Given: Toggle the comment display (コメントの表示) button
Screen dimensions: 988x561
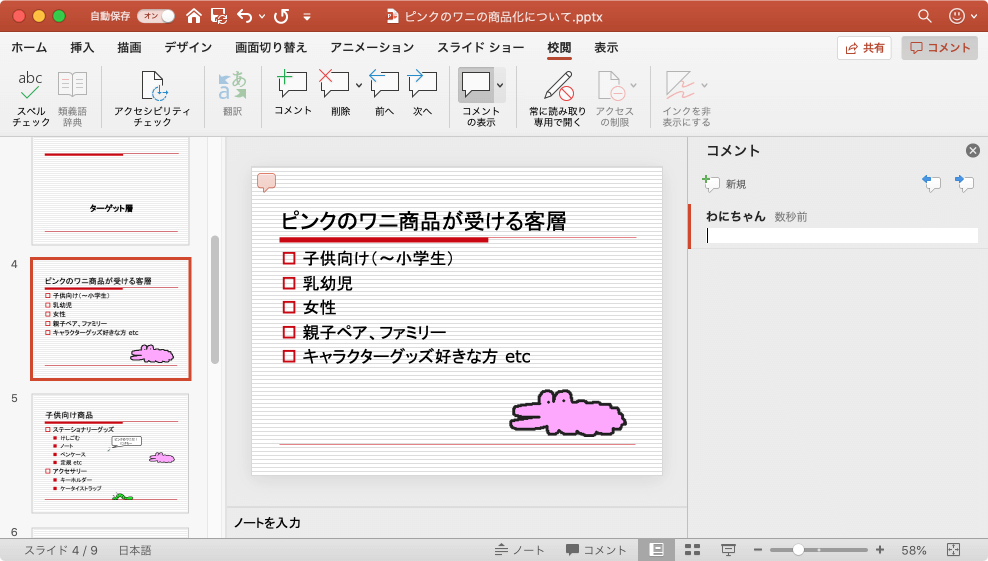Looking at the screenshot, I should (476, 85).
